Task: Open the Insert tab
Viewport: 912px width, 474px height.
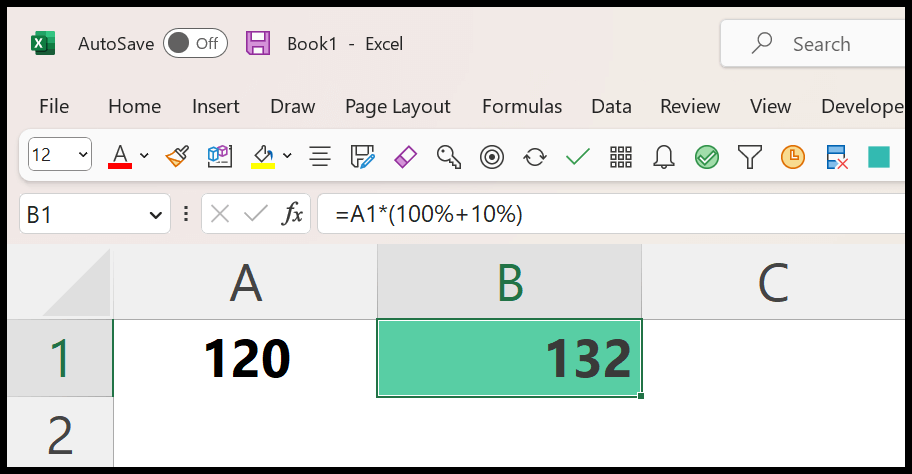Action: [216, 106]
